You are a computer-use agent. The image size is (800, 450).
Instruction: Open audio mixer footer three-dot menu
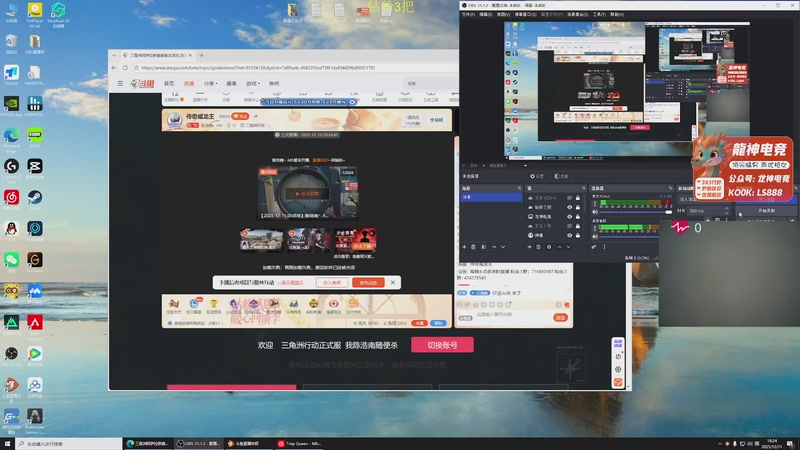[605, 247]
